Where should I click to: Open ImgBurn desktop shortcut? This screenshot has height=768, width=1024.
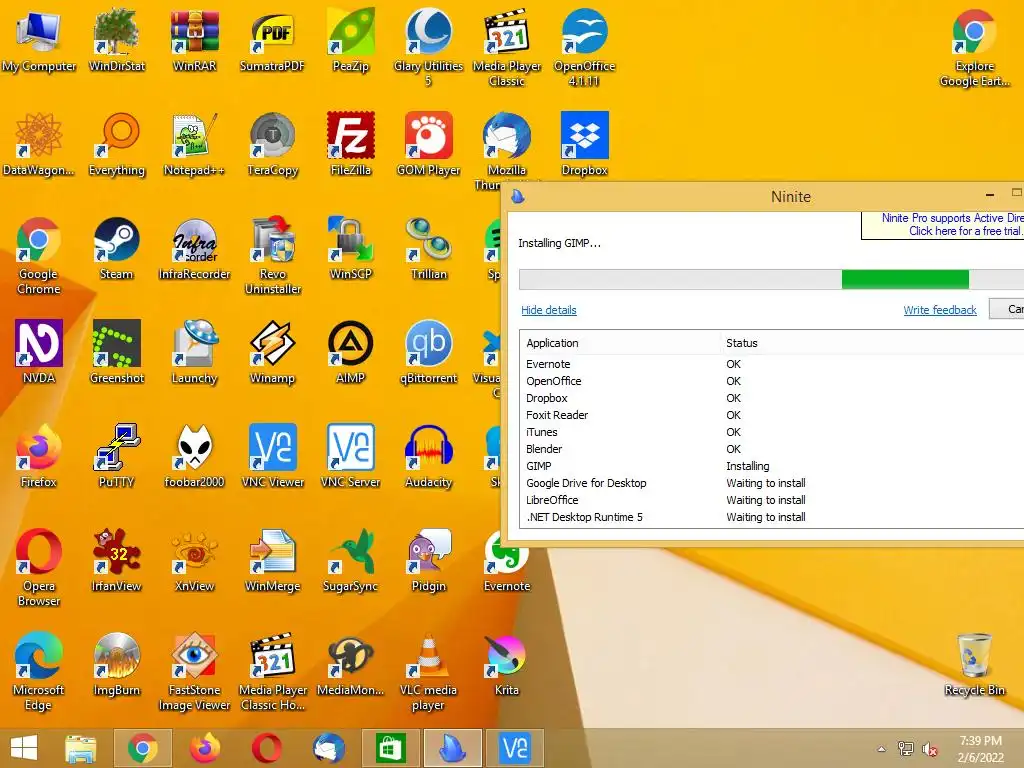[x=116, y=664]
